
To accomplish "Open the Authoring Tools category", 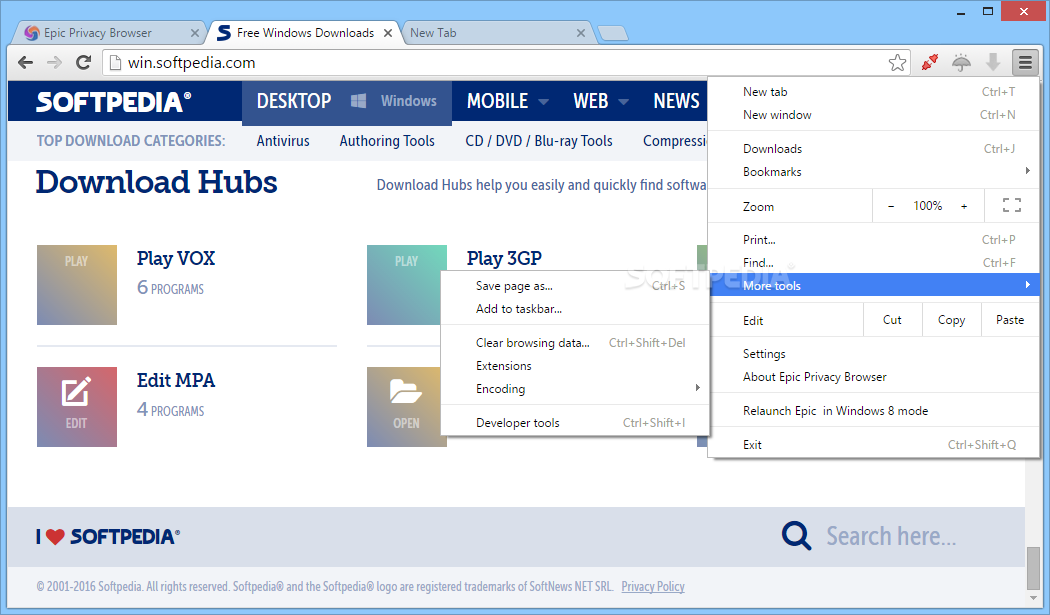I will [x=386, y=141].
